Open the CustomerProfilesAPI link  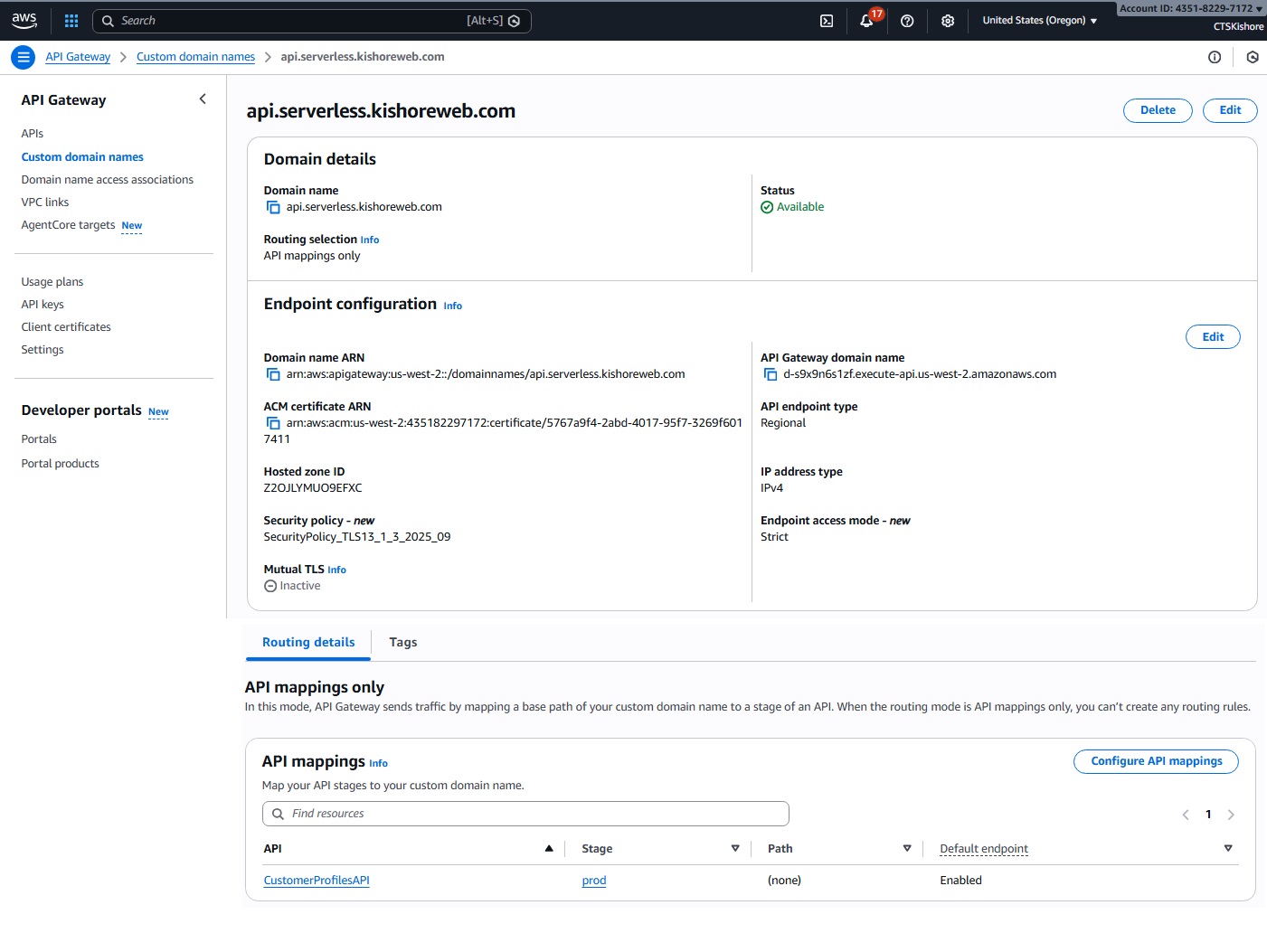click(x=317, y=881)
